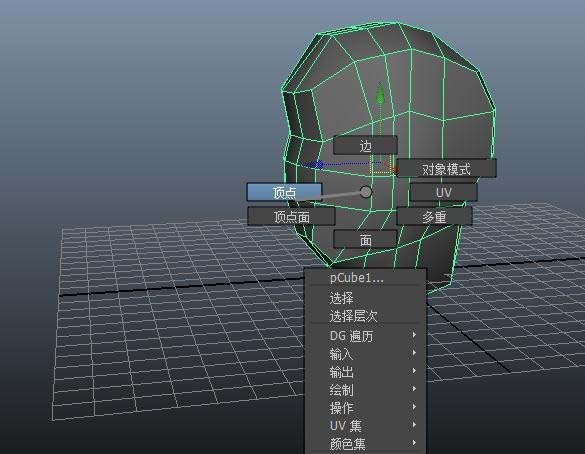Screen dimensions: 585x454
Task: Choose 边 edge mode option
Action: click(x=365, y=145)
